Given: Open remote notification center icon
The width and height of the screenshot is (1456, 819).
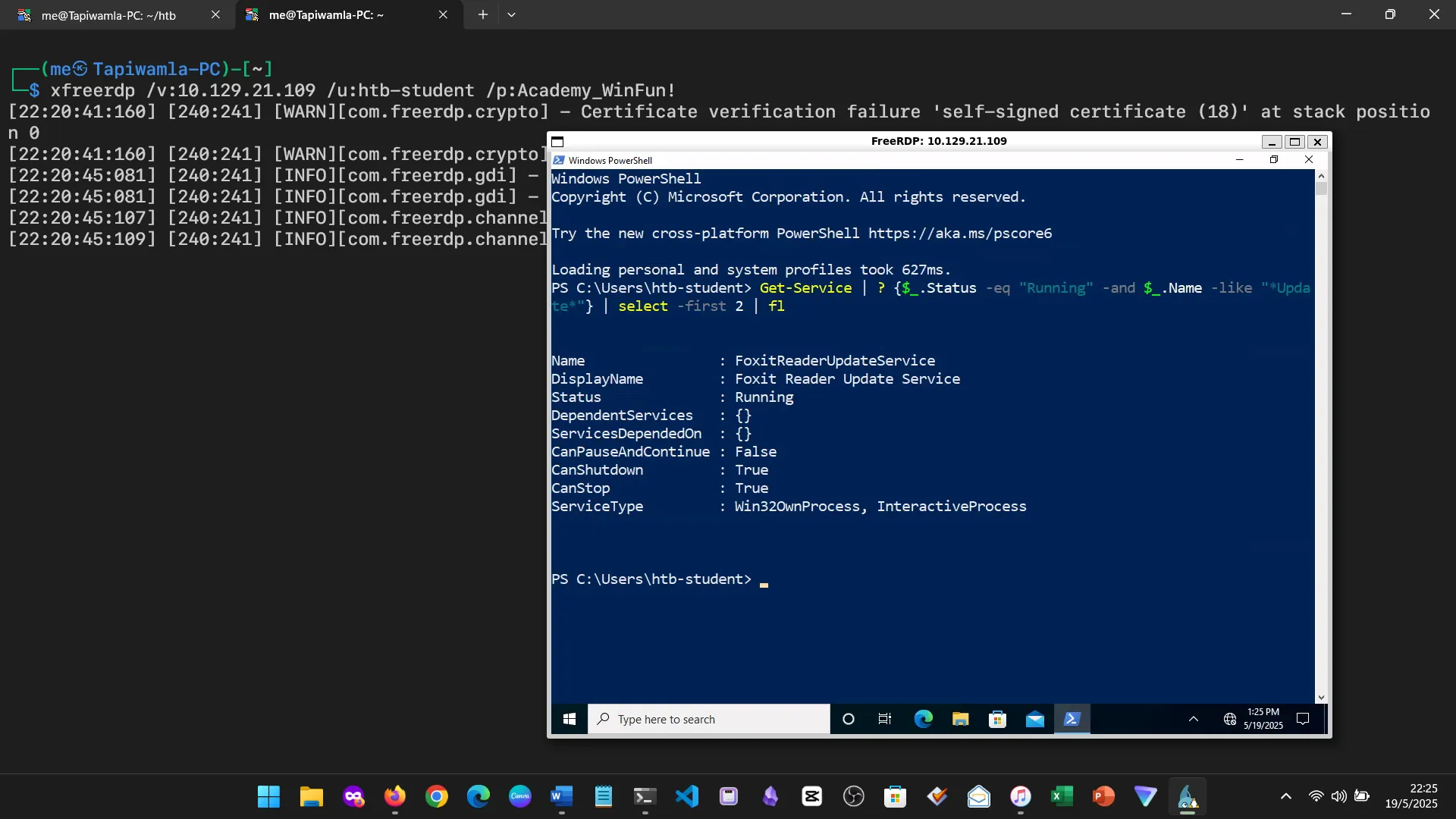Looking at the screenshot, I should pos(1303,719).
